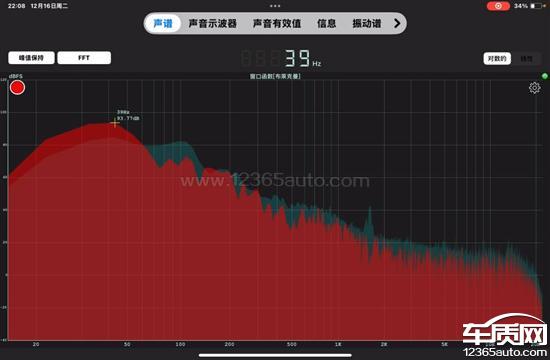Image resolution: width=550 pixels, height=360 pixels.
Task: Open the window function 窗口函数 selector
Action: (275, 76)
